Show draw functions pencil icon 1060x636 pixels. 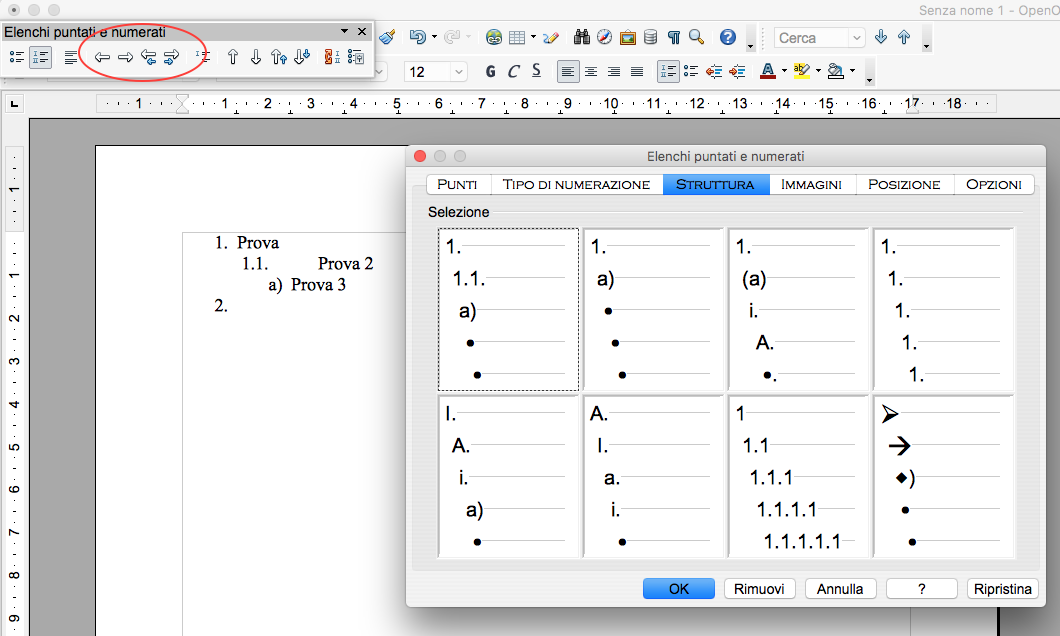pyautogui.click(x=551, y=37)
